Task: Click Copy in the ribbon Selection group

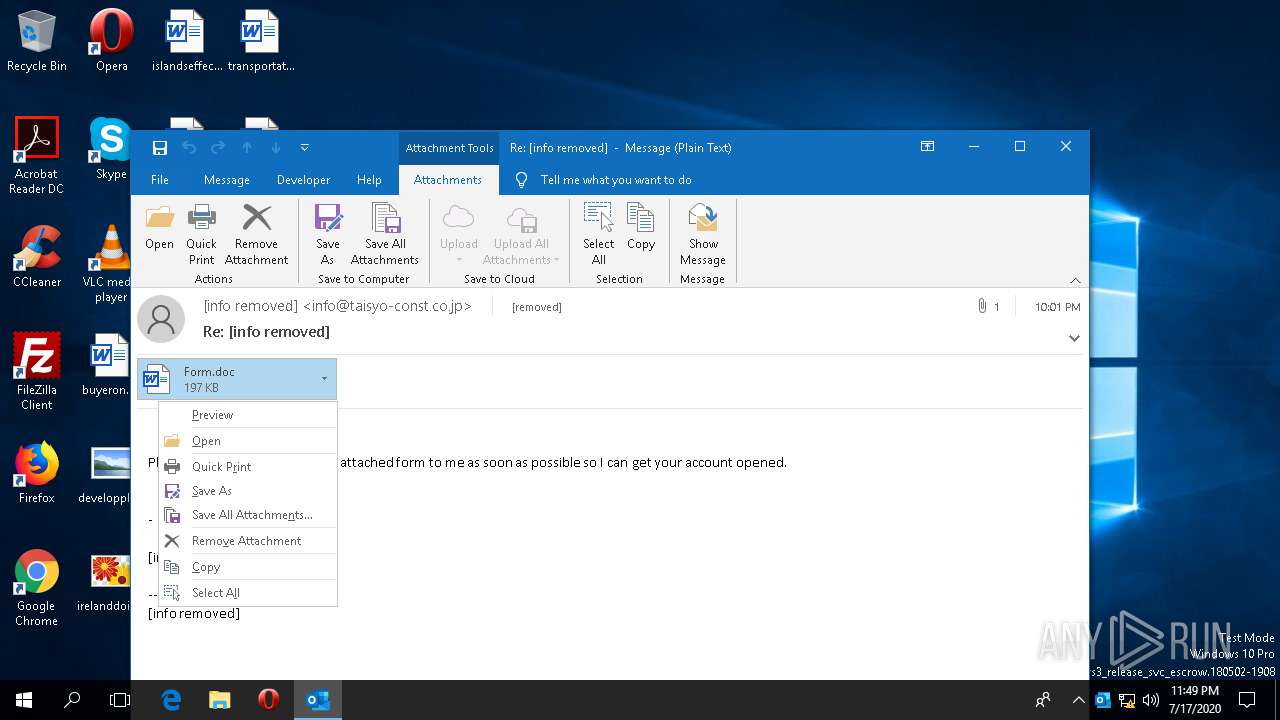Action: click(641, 228)
